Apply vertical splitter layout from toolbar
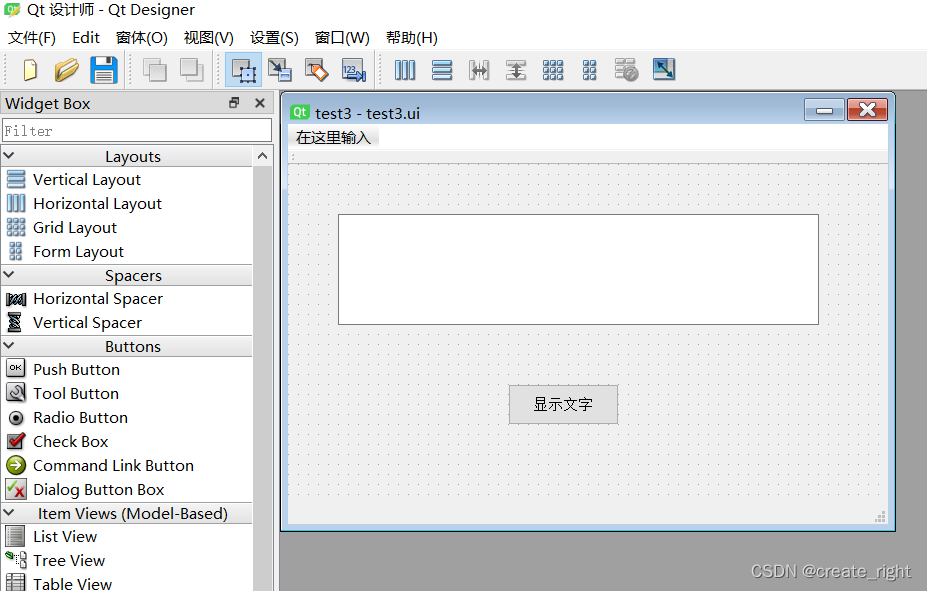This screenshot has height=591, width=927. click(516, 70)
